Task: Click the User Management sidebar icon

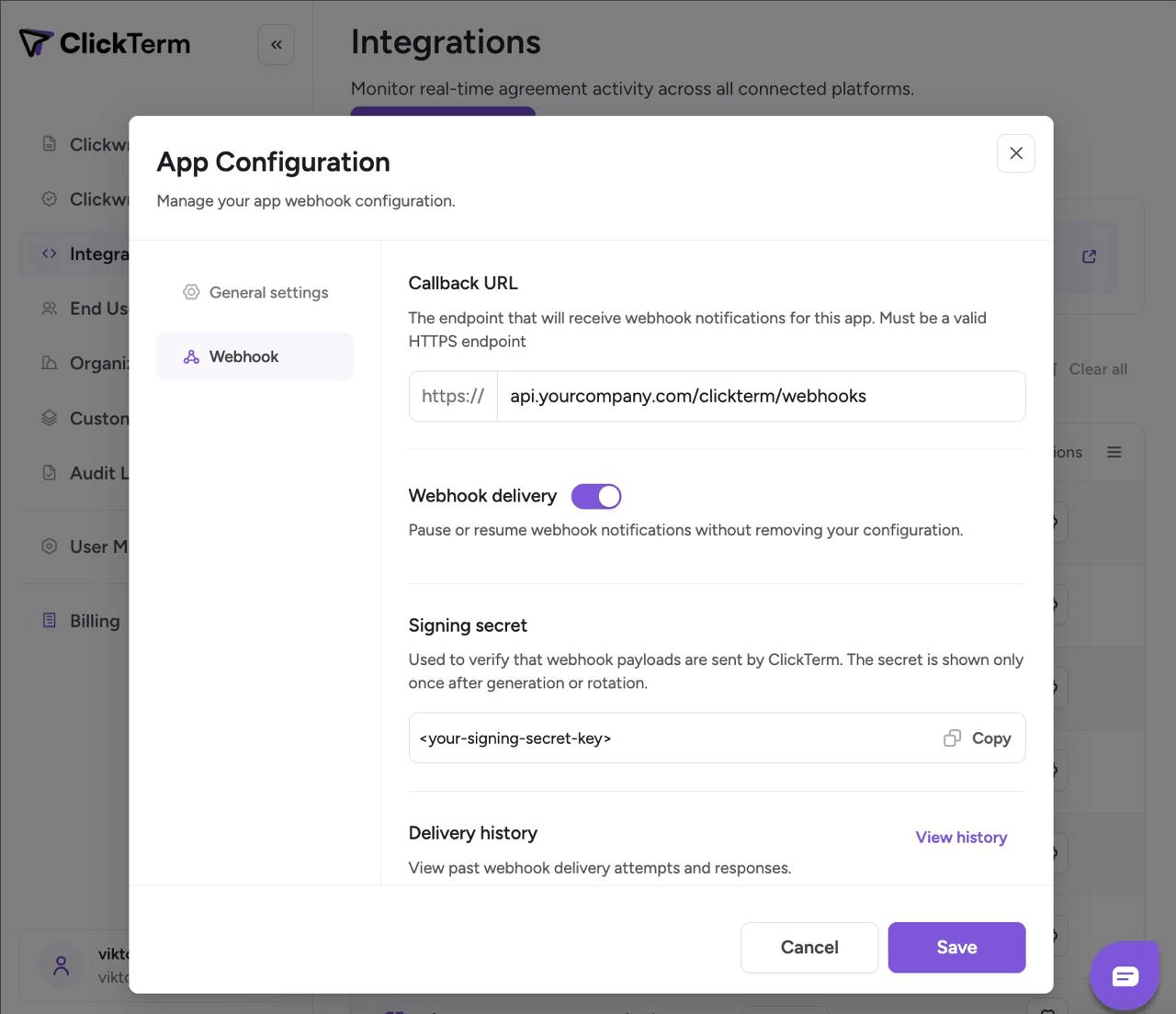Action: click(48, 546)
